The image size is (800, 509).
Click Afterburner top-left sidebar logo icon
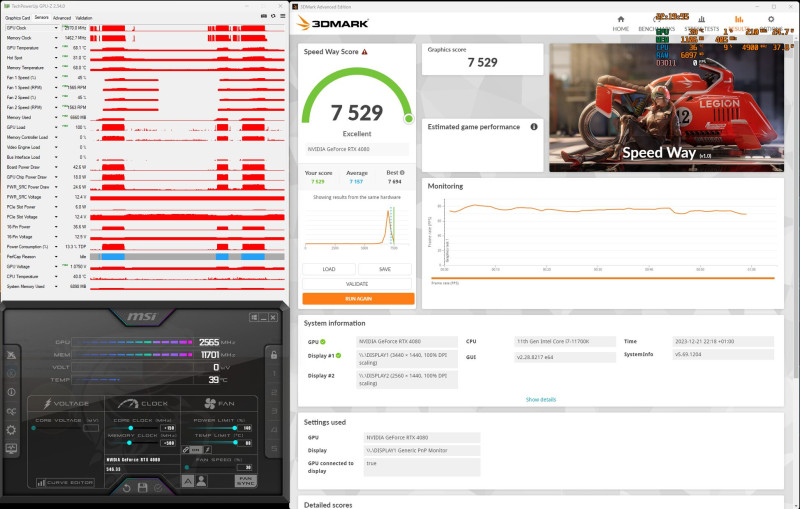(11, 354)
